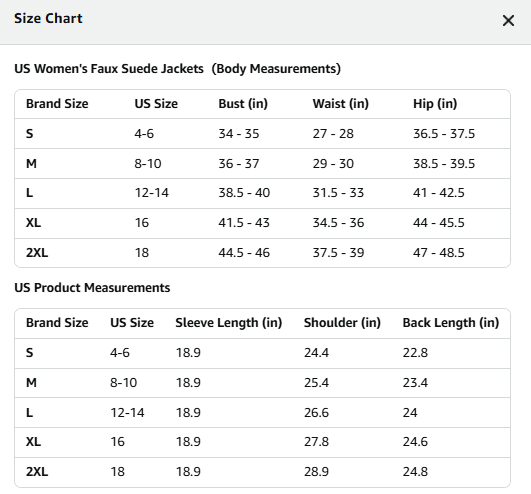The image size is (531, 494).
Task: Click the 41.5 - 43 bust value for XL
Action: point(244,222)
